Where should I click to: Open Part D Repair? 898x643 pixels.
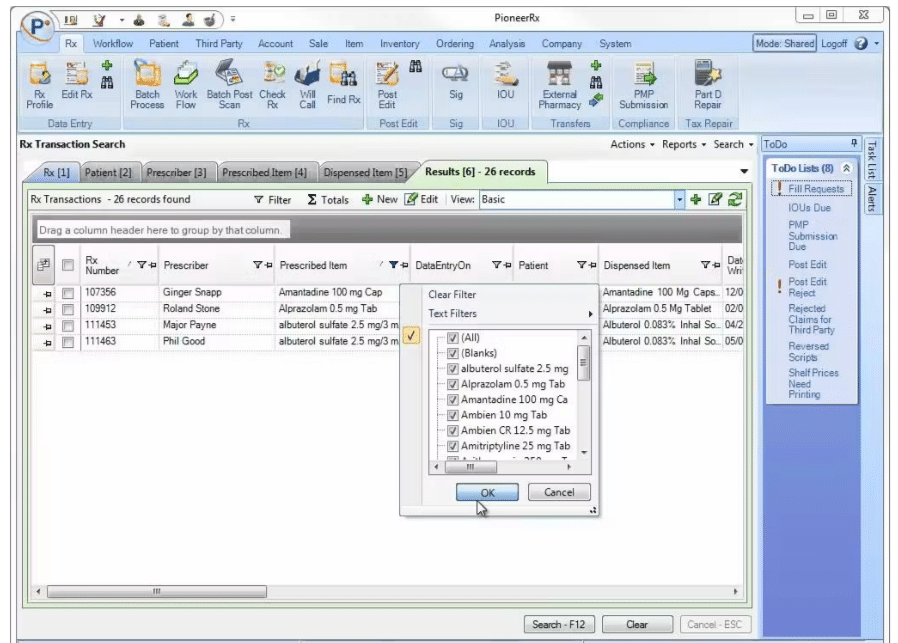(708, 84)
